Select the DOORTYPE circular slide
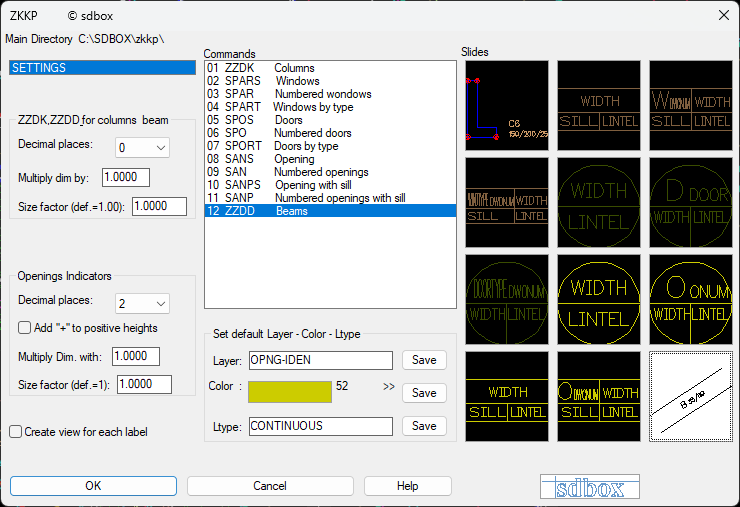This screenshot has height=507, width=740. (507, 300)
